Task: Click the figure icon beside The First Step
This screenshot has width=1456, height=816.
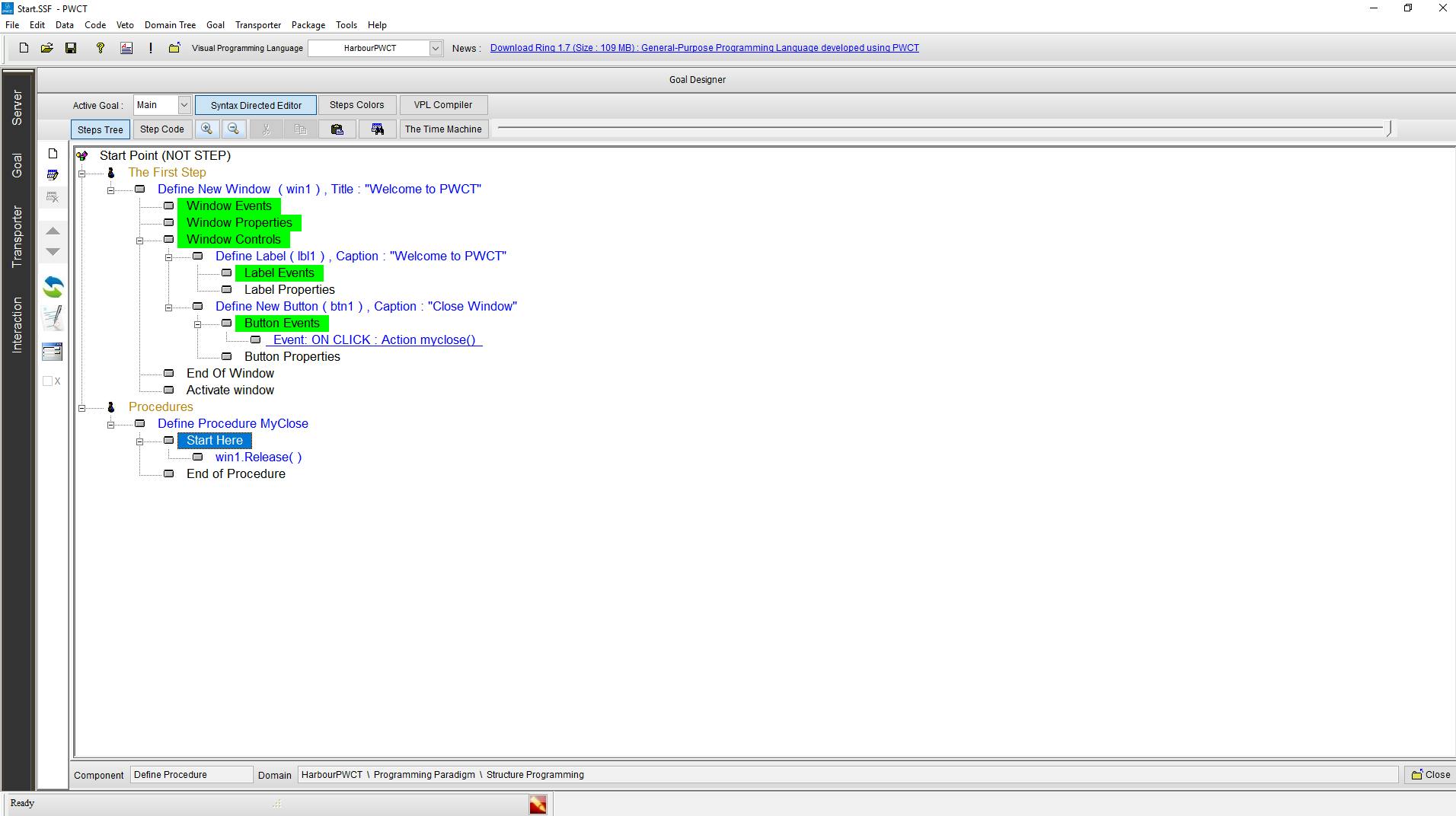Action: [x=111, y=173]
